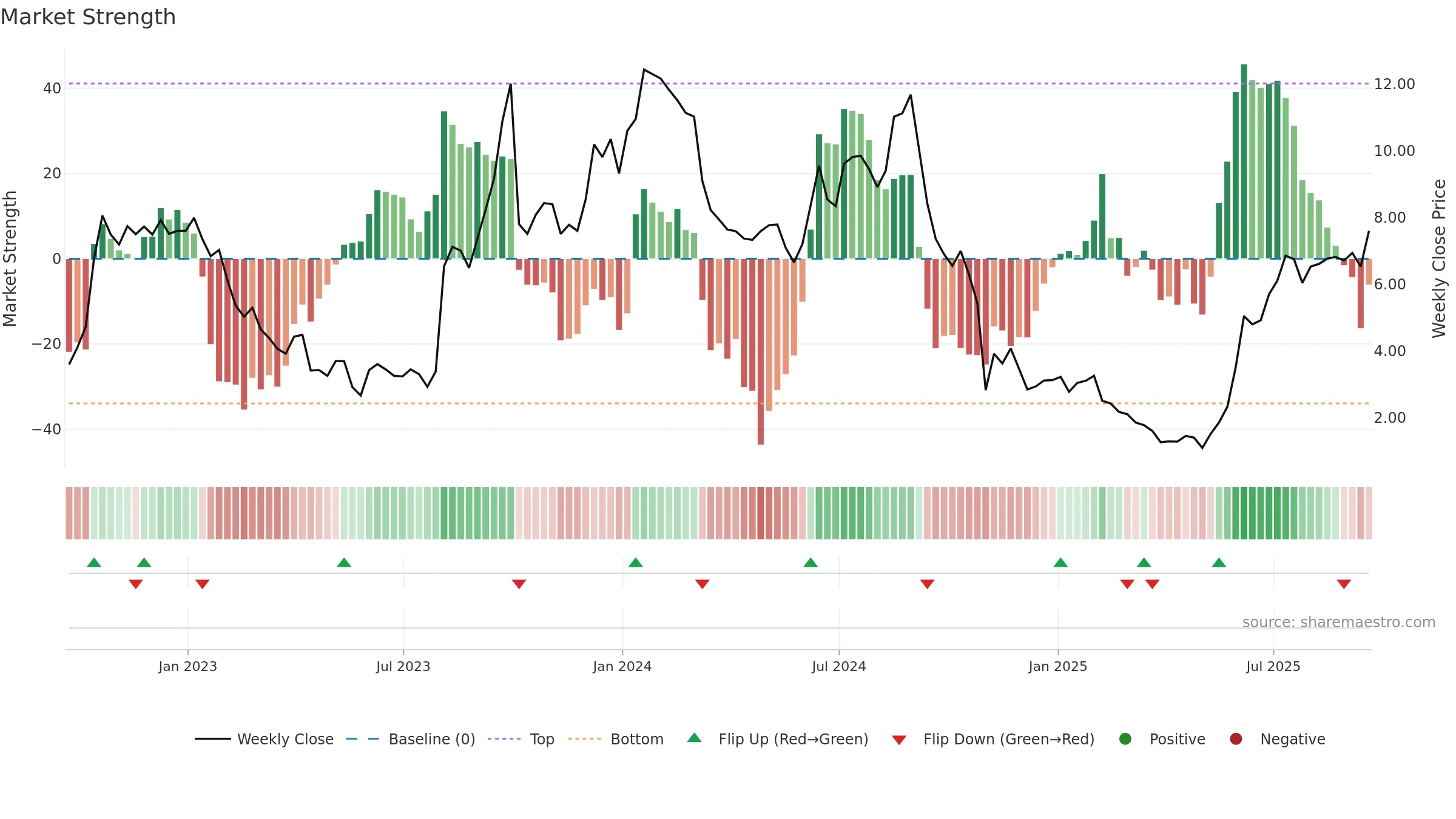1456x819 pixels.
Task: Select the flip-down marker in late February 2025
Action: point(1127,584)
